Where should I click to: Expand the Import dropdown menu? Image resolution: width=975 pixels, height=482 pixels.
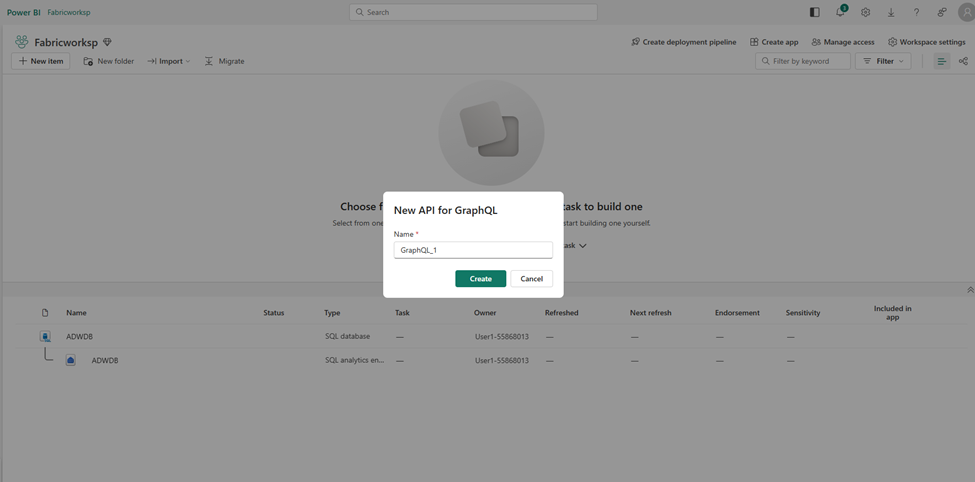click(x=169, y=62)
